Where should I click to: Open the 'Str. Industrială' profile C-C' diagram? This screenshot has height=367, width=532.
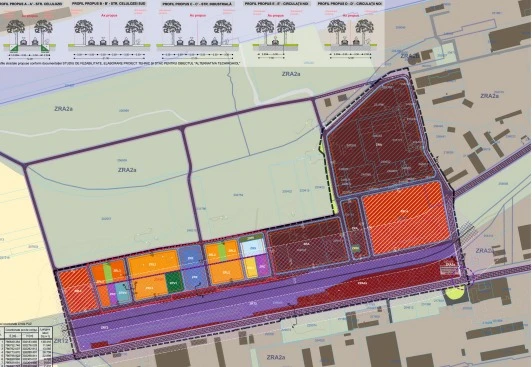pos(197,31)
